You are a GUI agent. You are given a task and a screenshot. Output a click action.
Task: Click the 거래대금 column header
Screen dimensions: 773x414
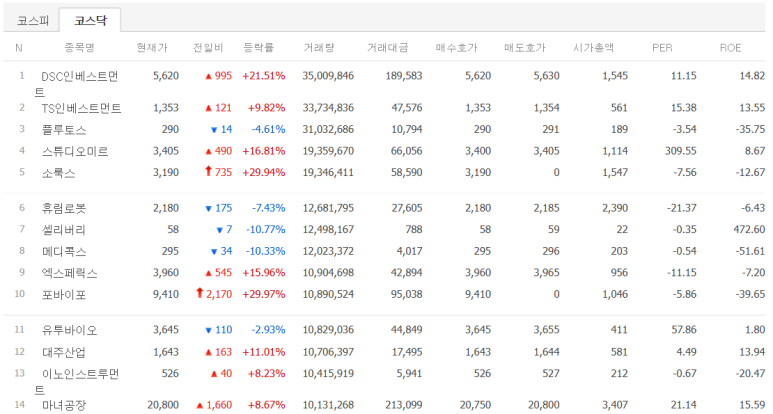387,48
